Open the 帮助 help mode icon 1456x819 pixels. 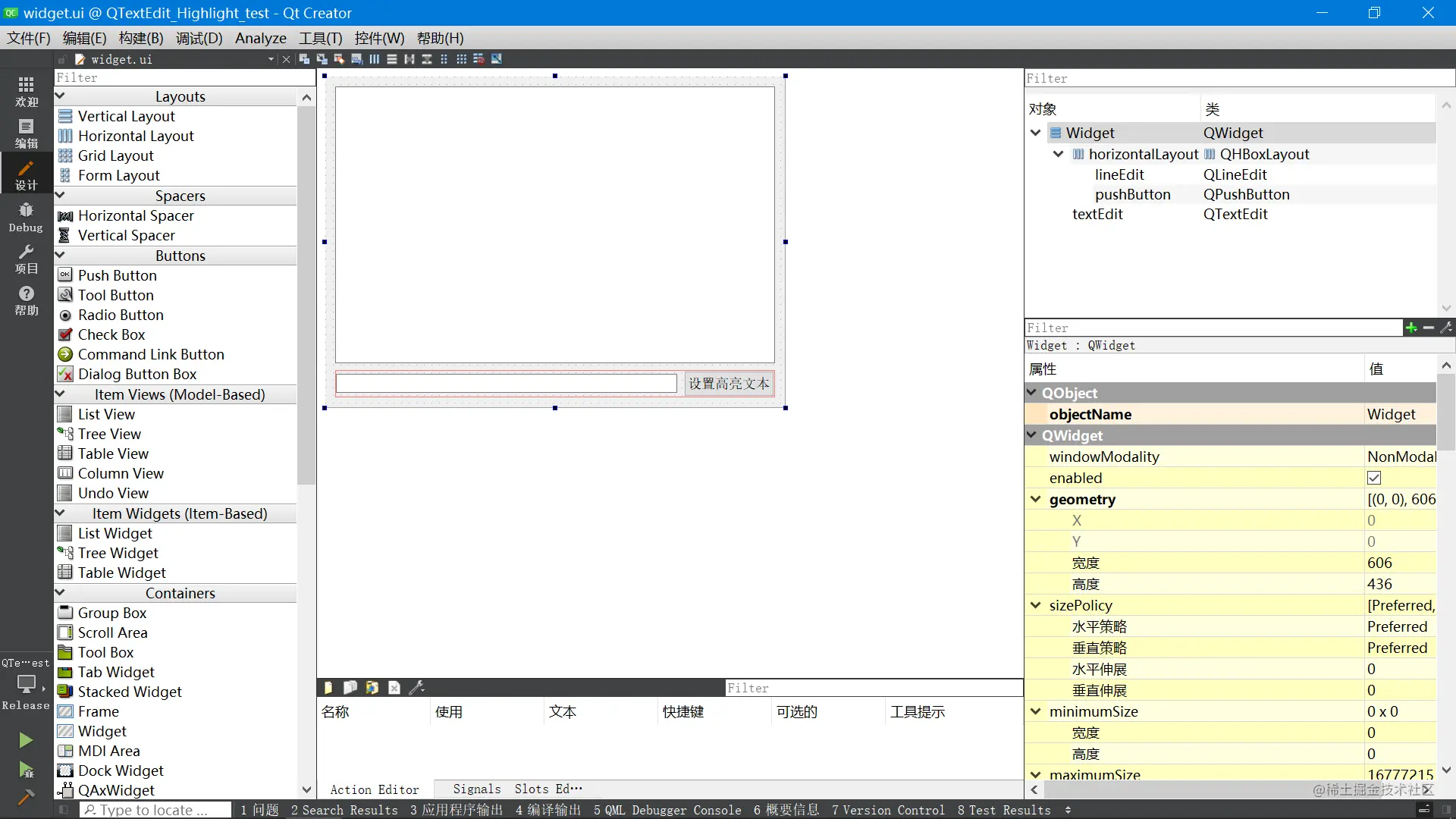tap(26, 300)
